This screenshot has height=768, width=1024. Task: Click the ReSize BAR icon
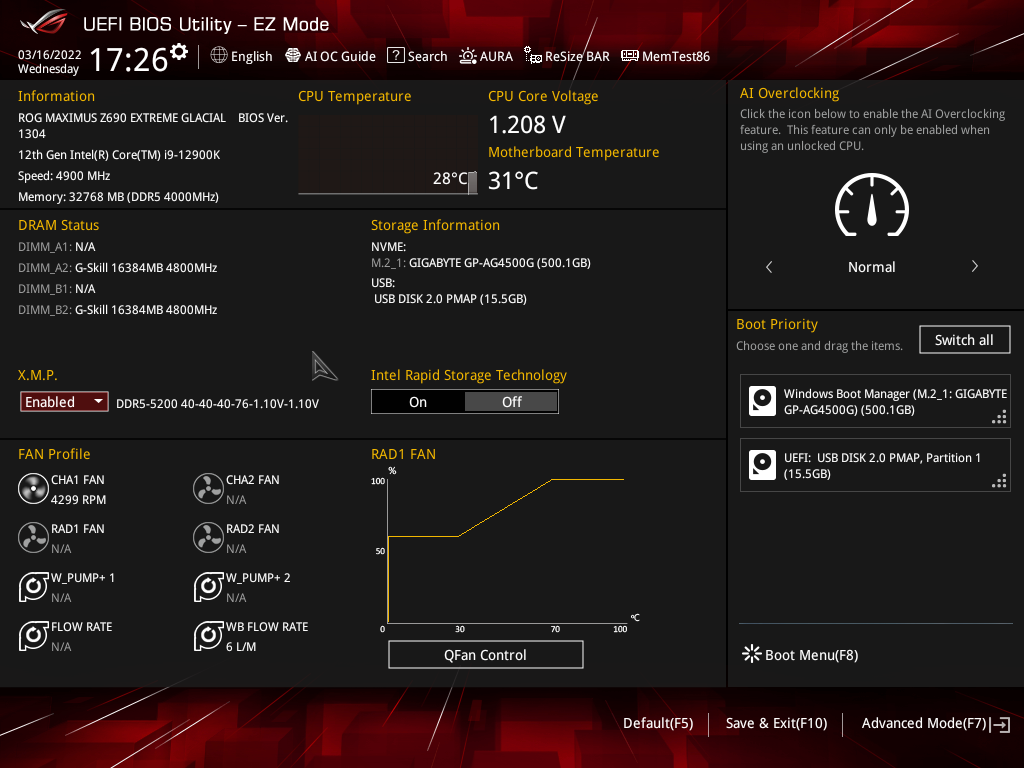[x=533, y=56]
